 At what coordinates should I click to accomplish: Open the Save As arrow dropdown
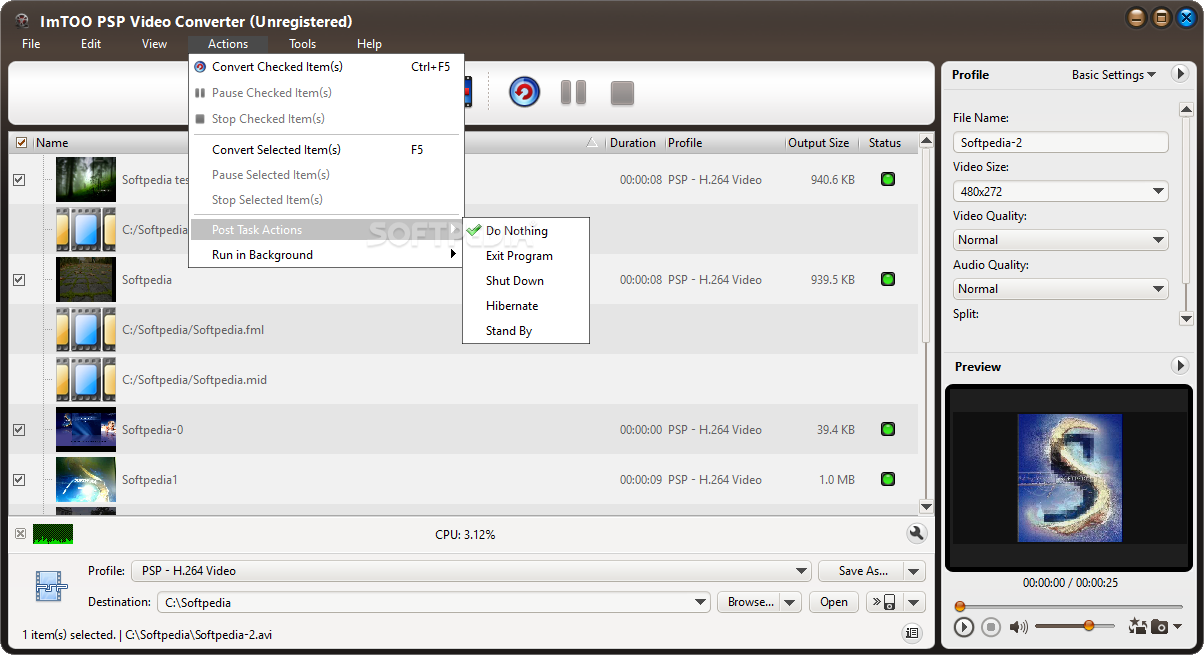[x=914, y=572]
